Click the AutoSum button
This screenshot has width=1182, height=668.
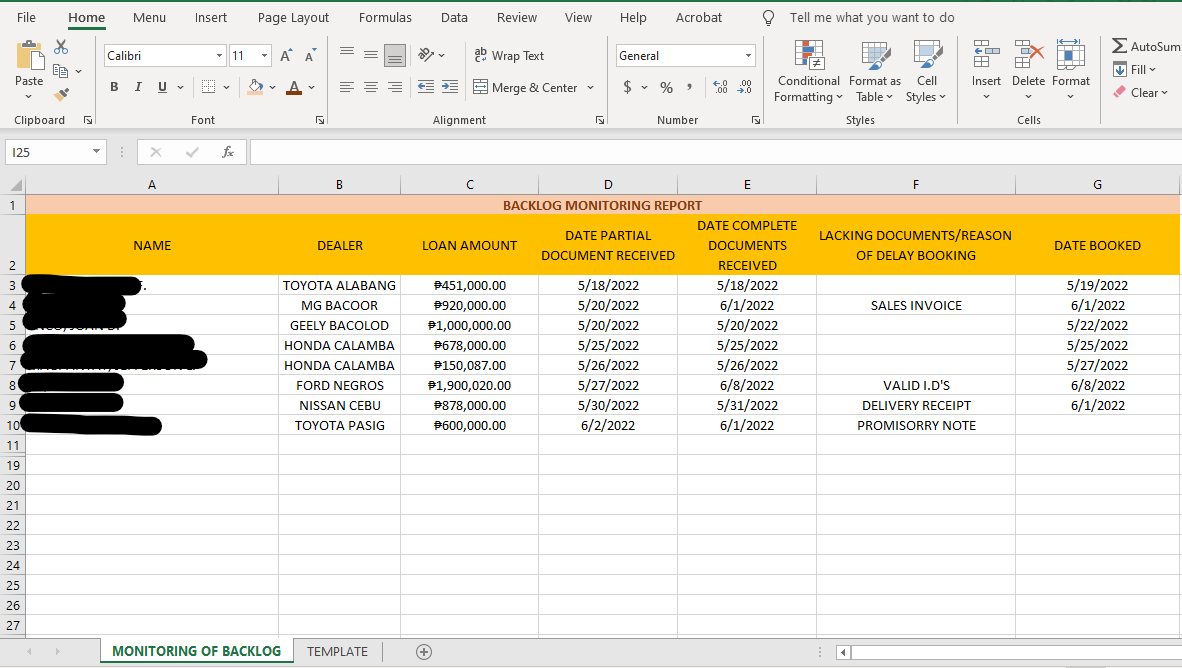pos(1146,47)
